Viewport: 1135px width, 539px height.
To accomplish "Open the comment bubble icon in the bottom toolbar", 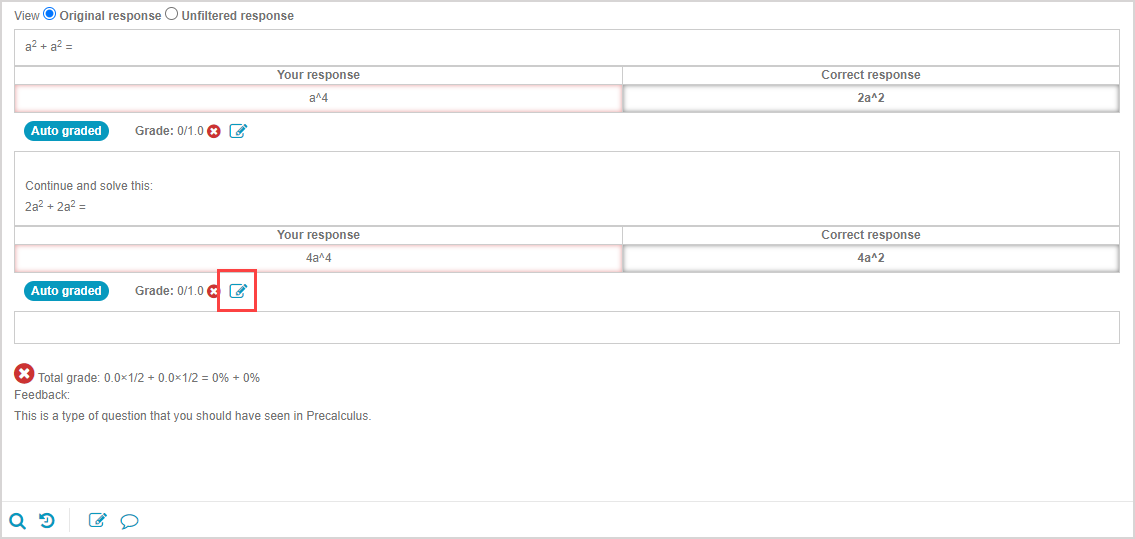I will click(129, 520).
